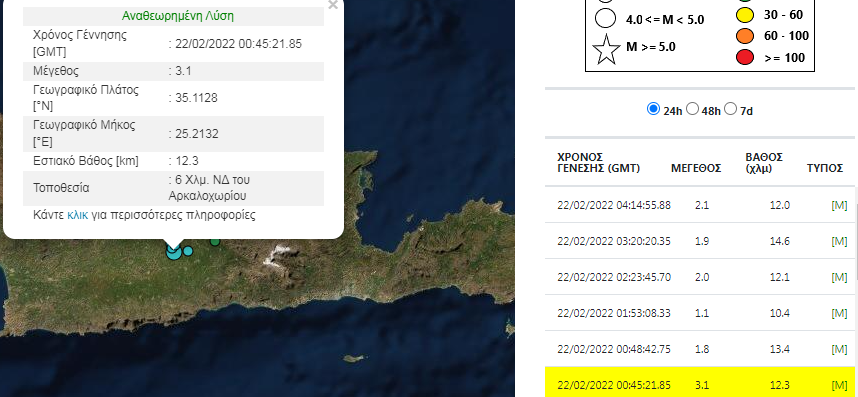Open the κλικ link for more information
Screen dimensions: 858x397
(x=77, y=214)
